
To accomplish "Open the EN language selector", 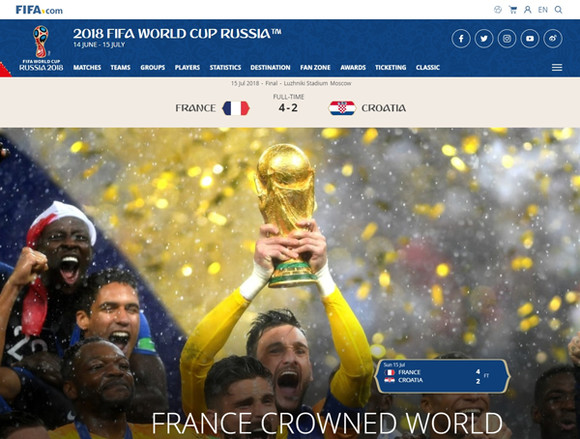I will point(543,10).
